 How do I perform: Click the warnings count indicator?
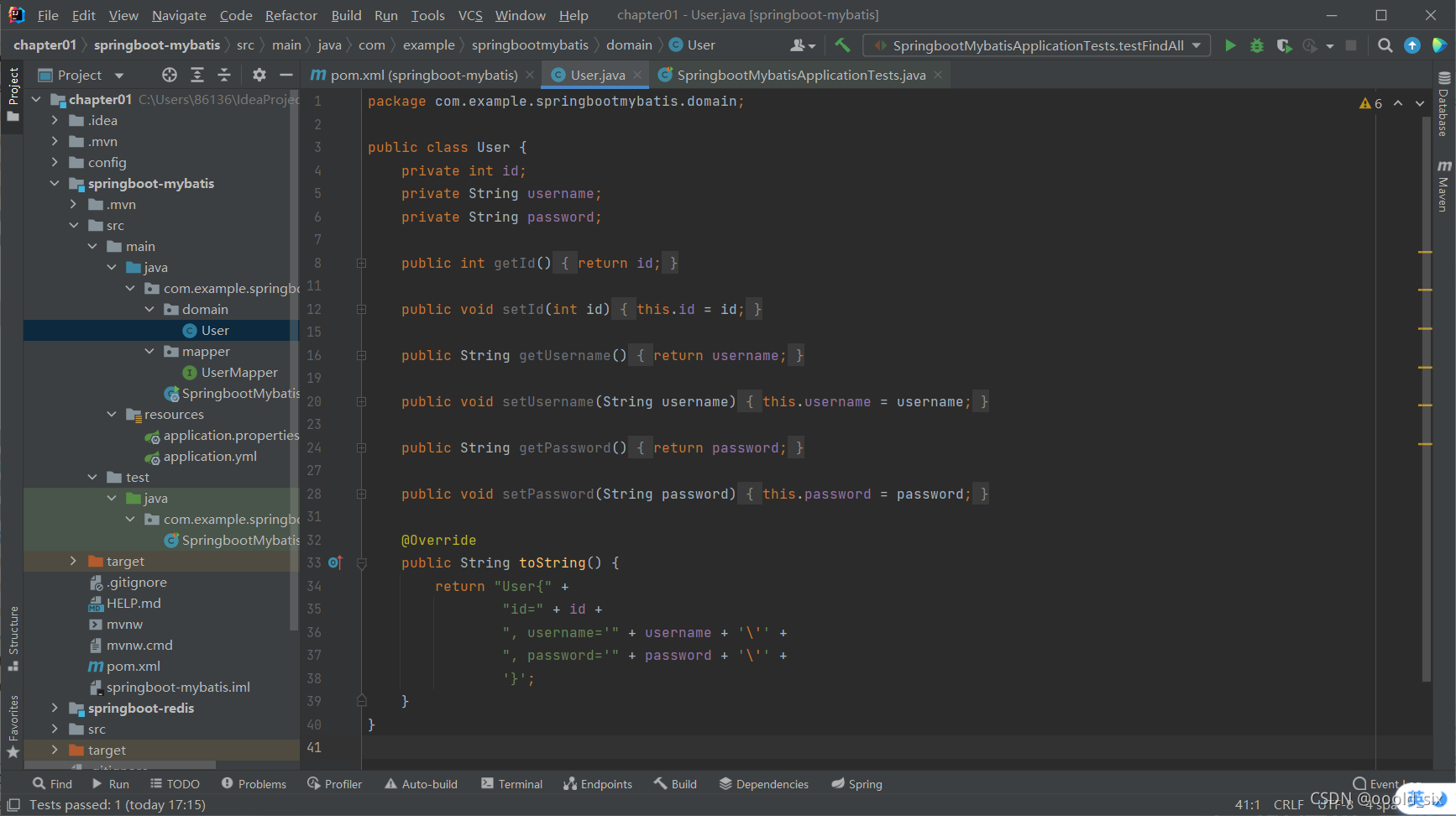[1370, 103]
